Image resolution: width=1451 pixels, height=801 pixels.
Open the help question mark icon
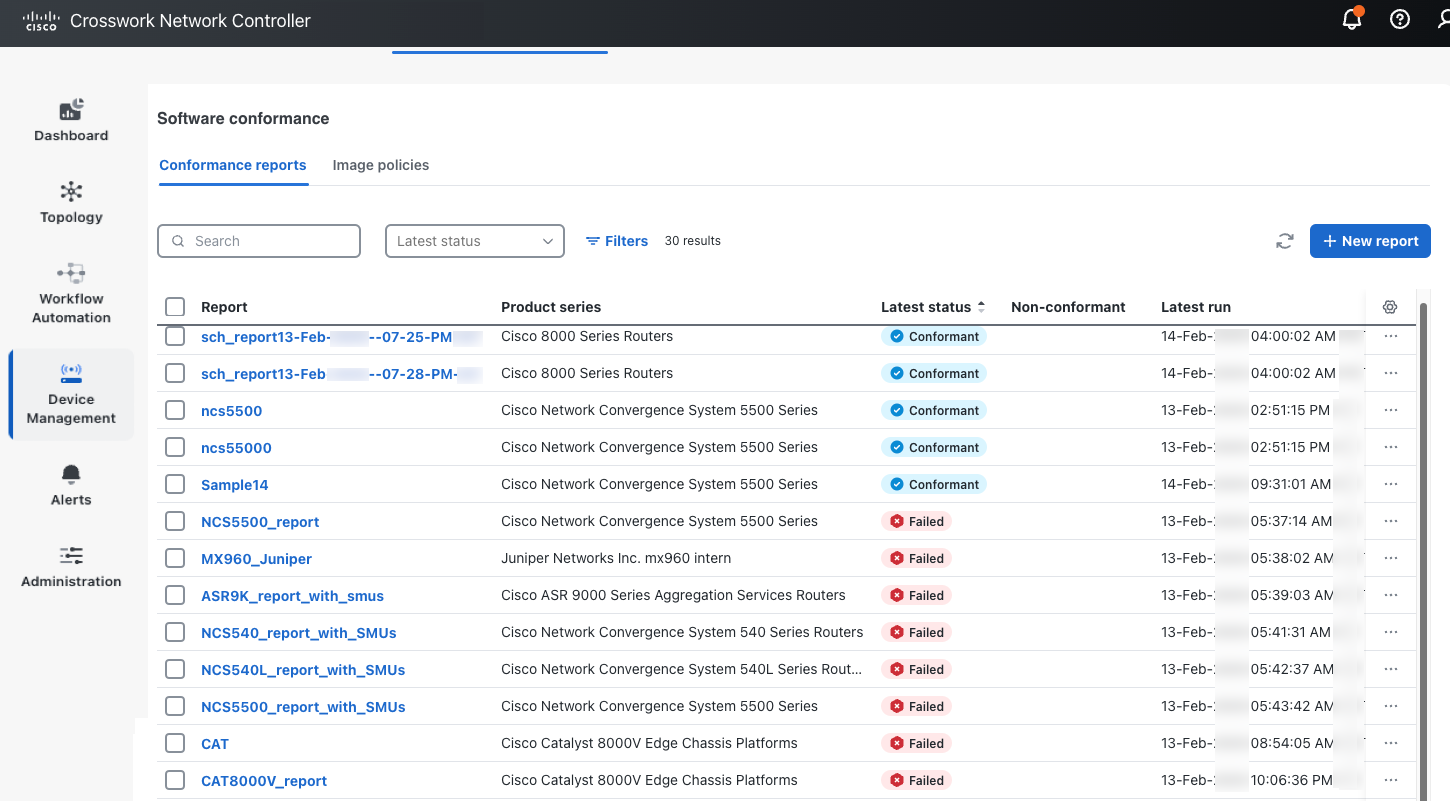[1399, 19]
